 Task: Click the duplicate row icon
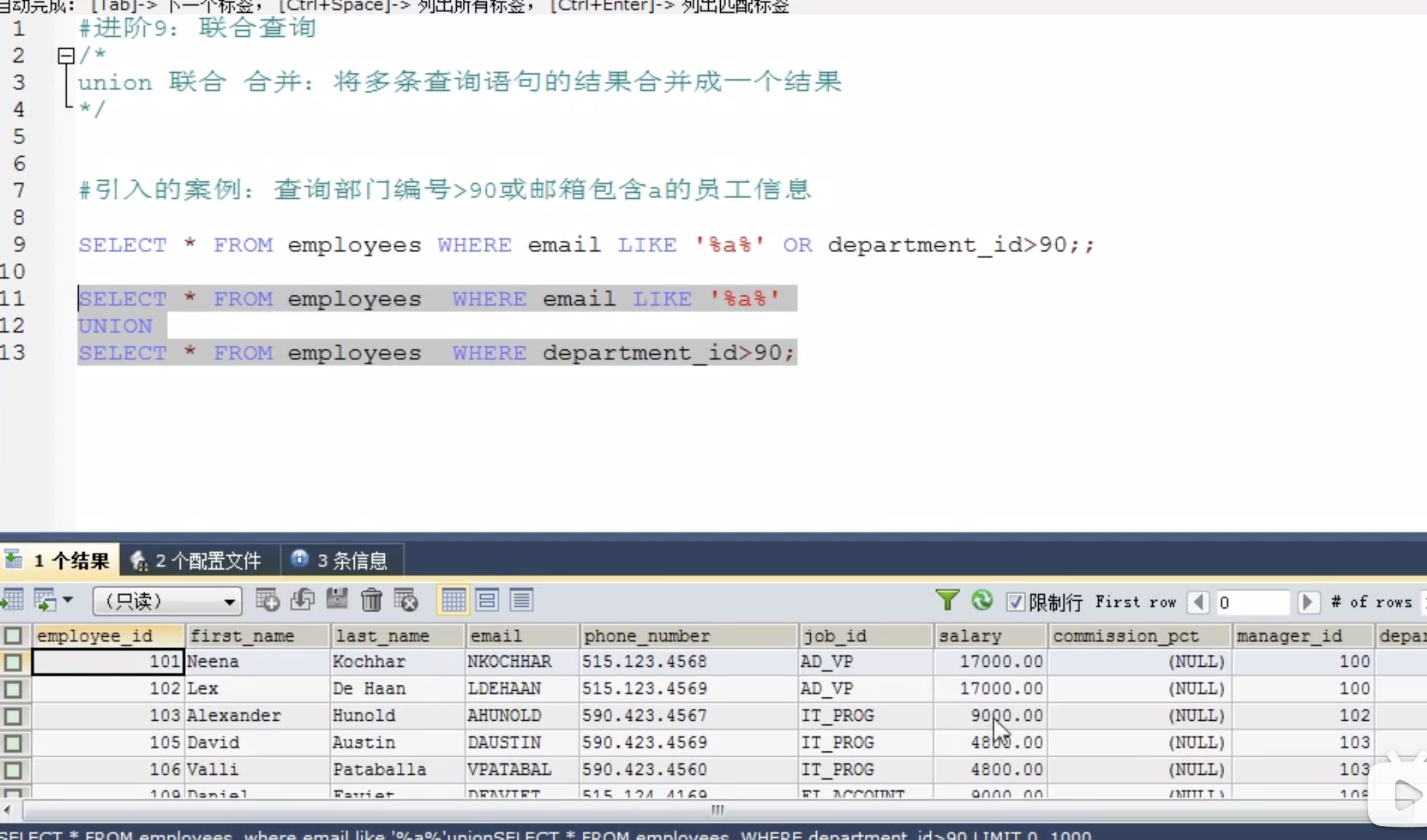click(302, 600)
